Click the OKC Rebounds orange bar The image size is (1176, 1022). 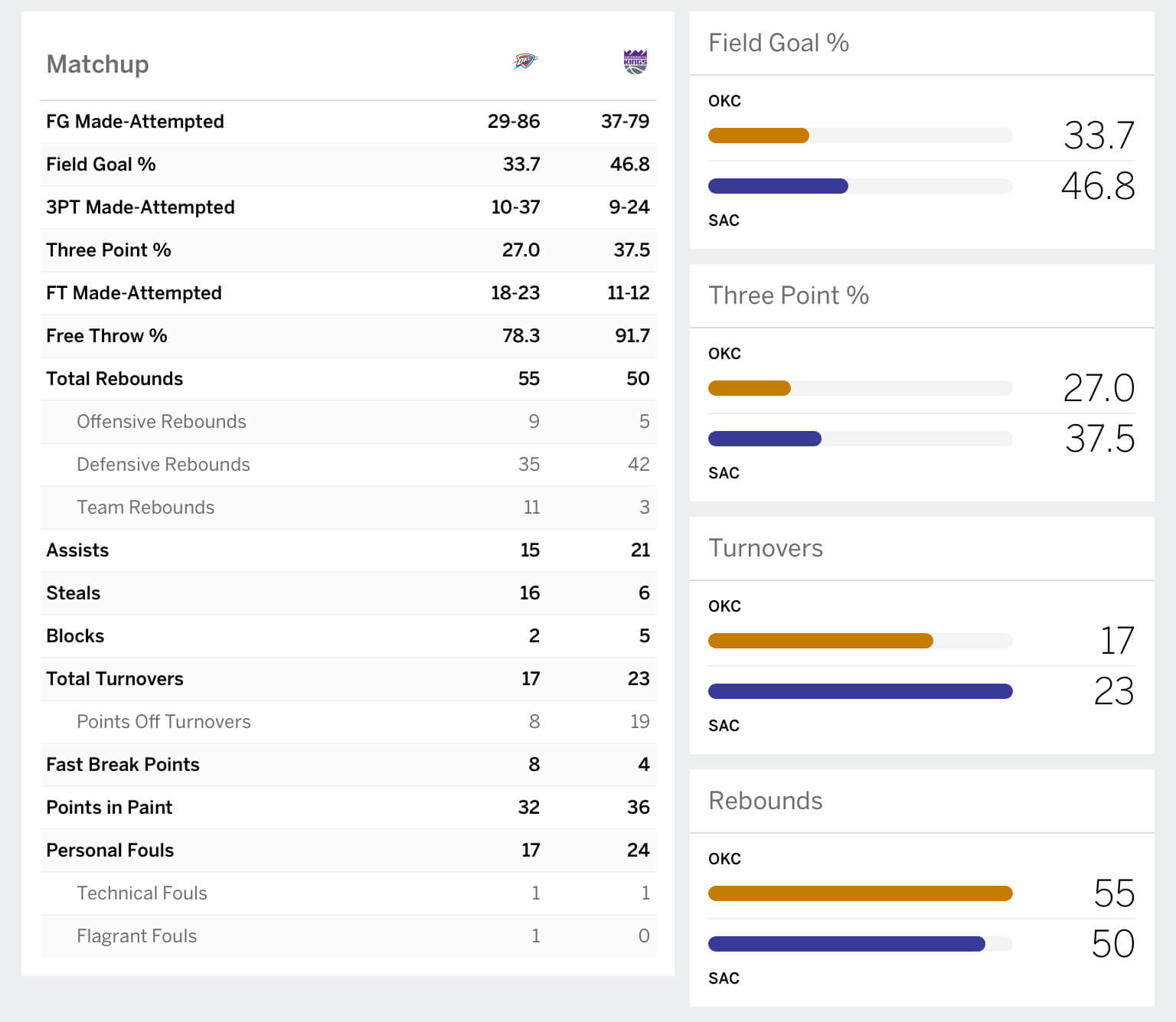(860, 893)
